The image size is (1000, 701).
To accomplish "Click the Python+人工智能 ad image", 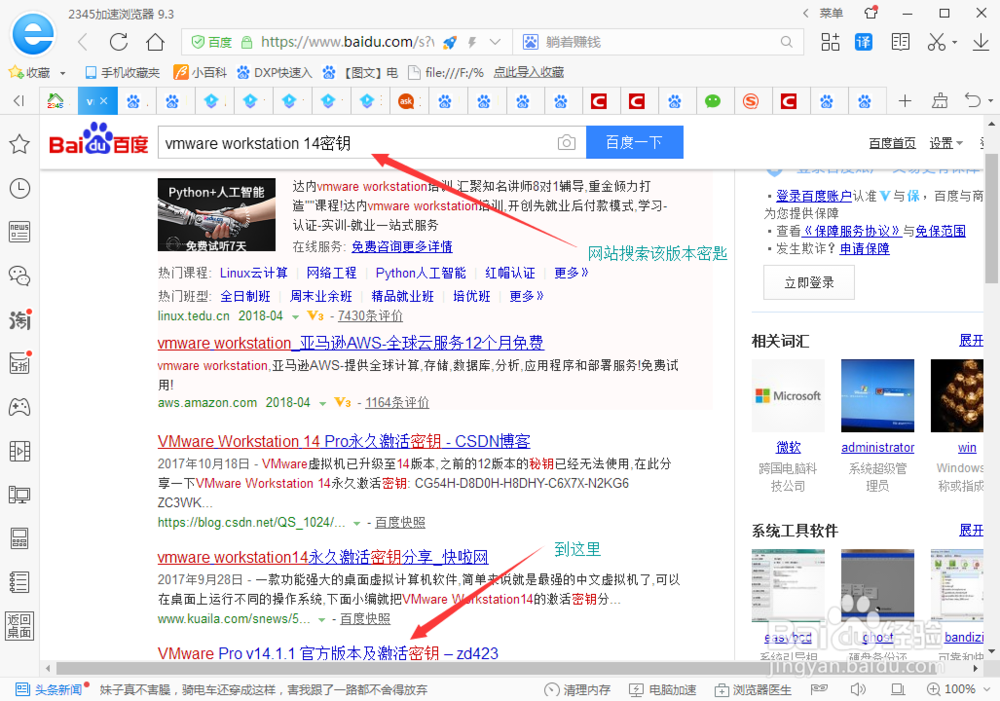I will pyautogui.click(x=216, y=214).
